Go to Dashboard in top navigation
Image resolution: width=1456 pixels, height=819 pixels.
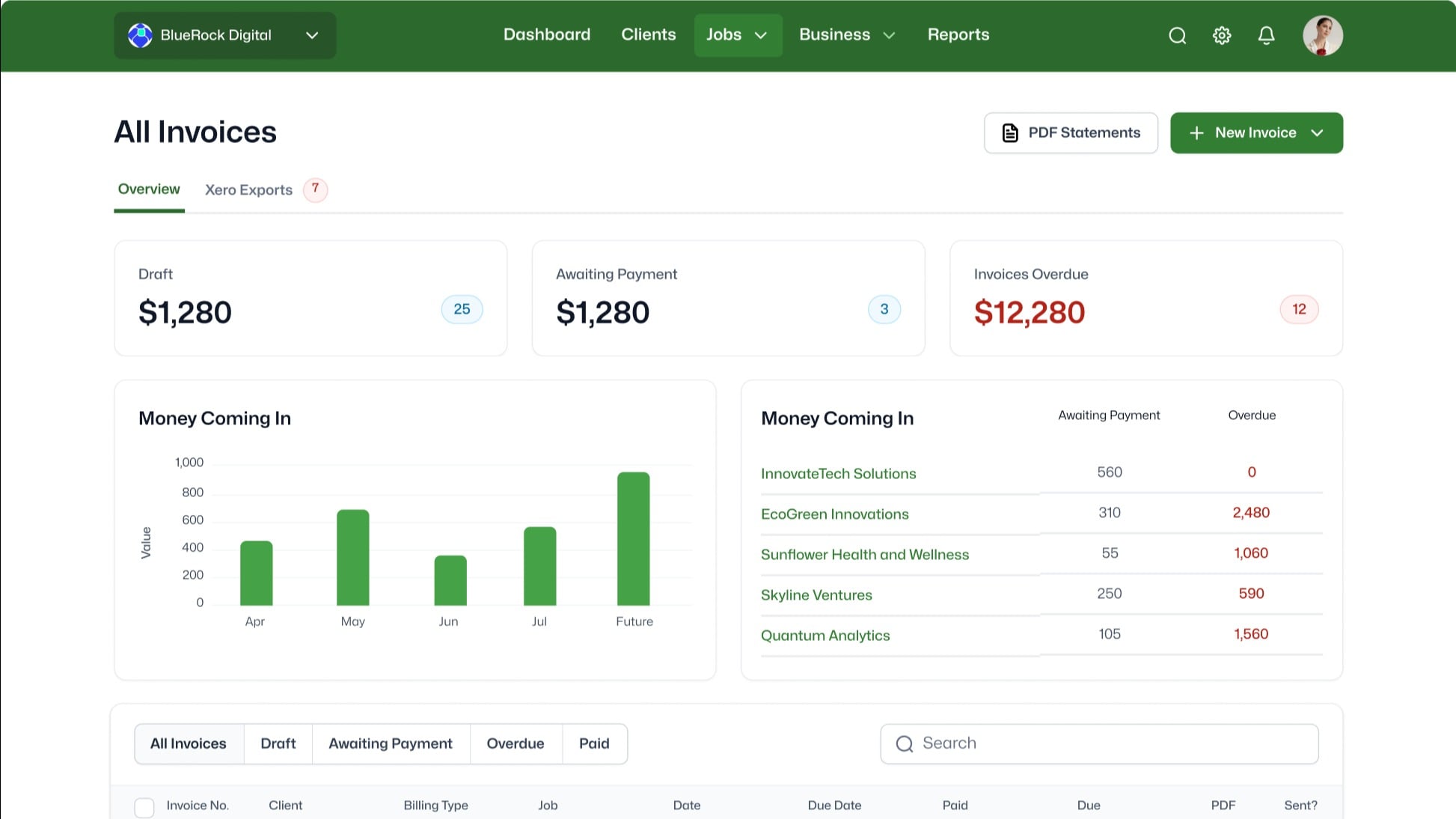click(547, 34)
